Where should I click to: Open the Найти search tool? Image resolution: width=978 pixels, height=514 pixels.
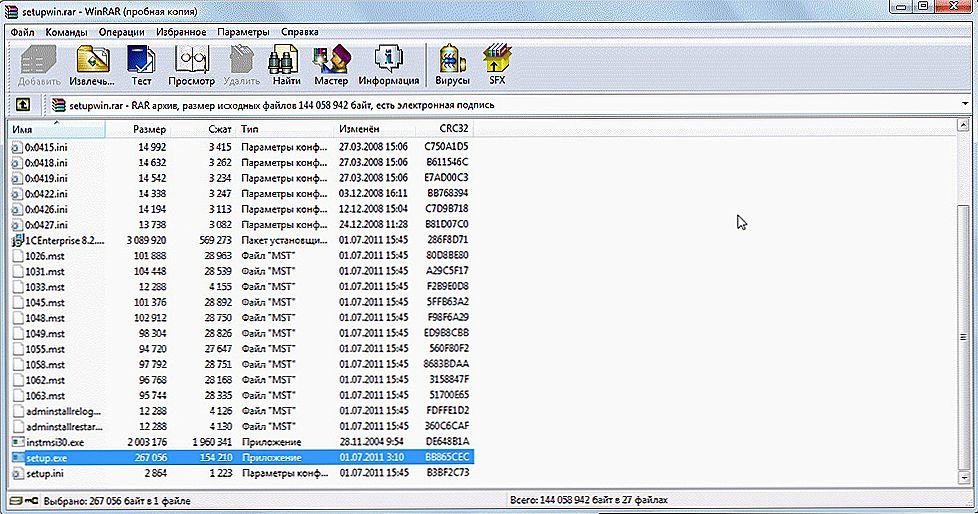click(x=286, y=65)
